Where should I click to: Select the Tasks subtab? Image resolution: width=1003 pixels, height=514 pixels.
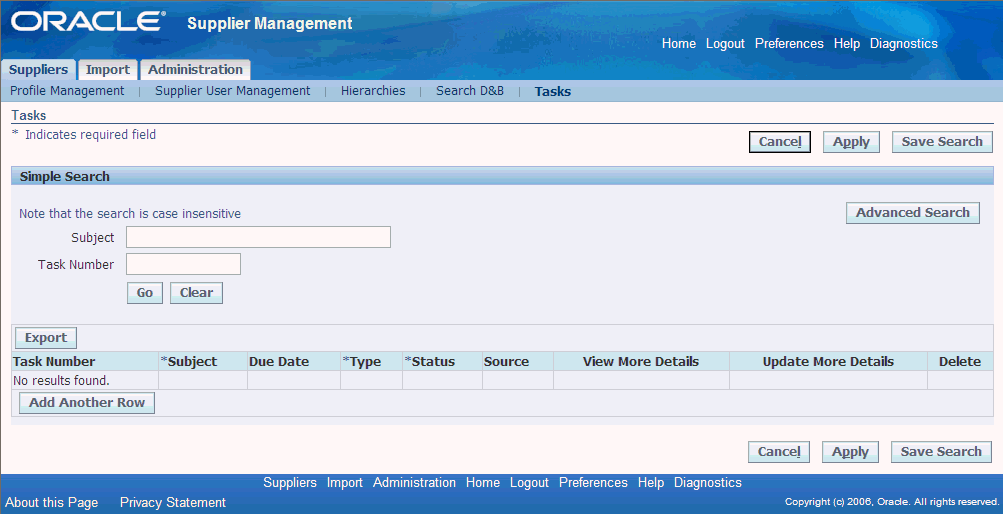[x=553, y=91]
